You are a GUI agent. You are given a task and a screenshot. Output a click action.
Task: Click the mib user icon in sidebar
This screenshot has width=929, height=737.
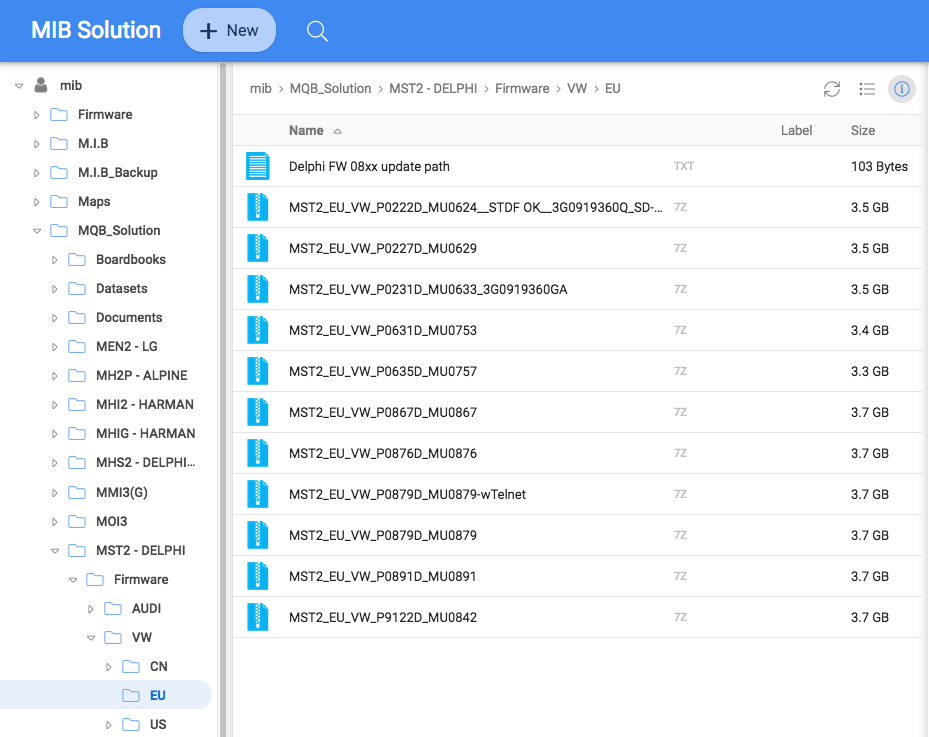point(41,85)
